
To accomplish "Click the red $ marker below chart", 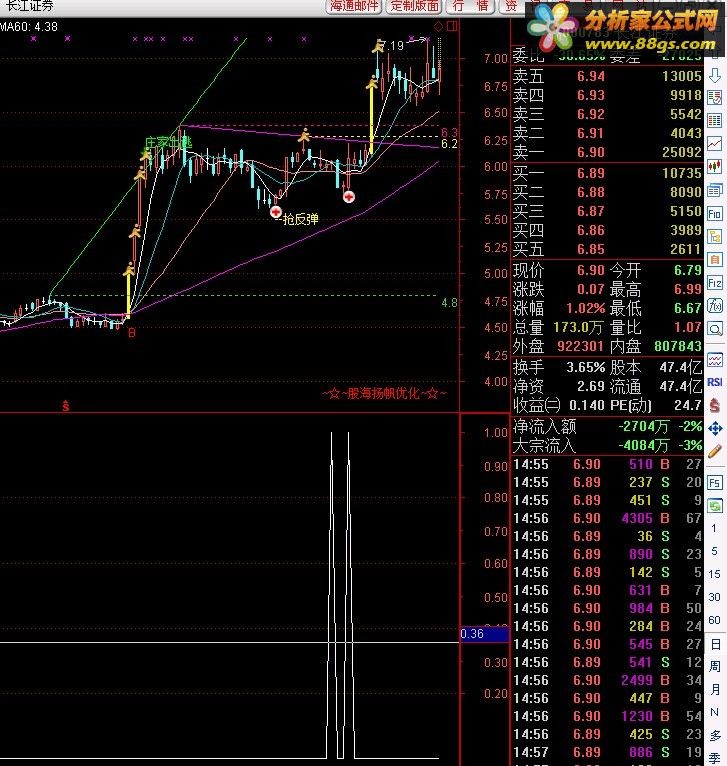I will [65, 406].
